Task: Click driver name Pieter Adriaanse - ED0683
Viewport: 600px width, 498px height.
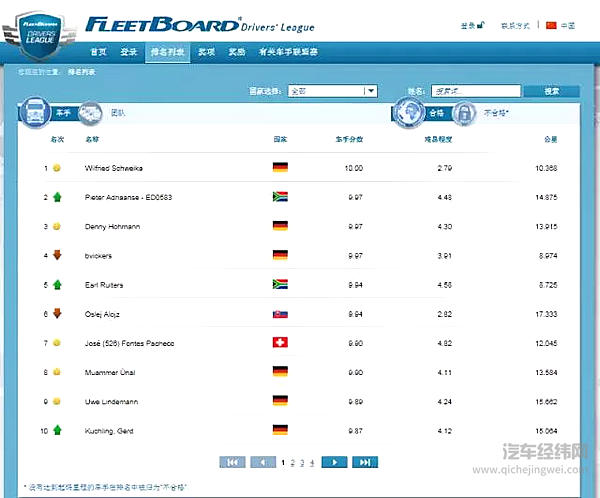Action: click(128, 197)
